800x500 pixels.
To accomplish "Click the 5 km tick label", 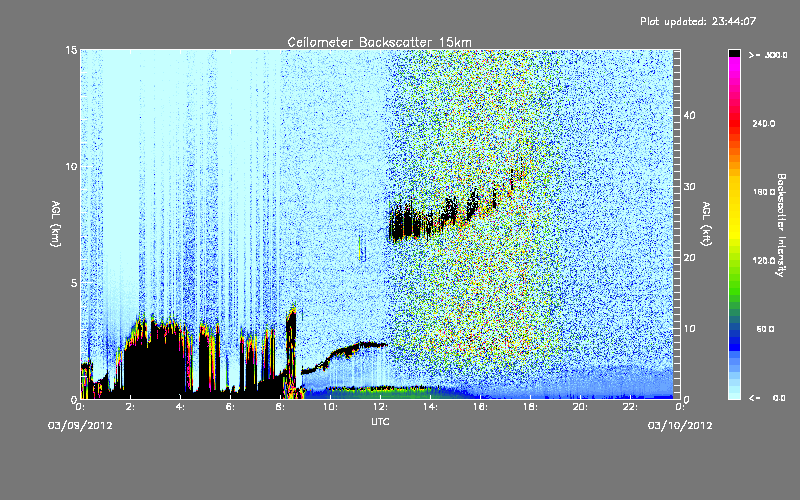I will pyautogui.click(x=74, y=283).
